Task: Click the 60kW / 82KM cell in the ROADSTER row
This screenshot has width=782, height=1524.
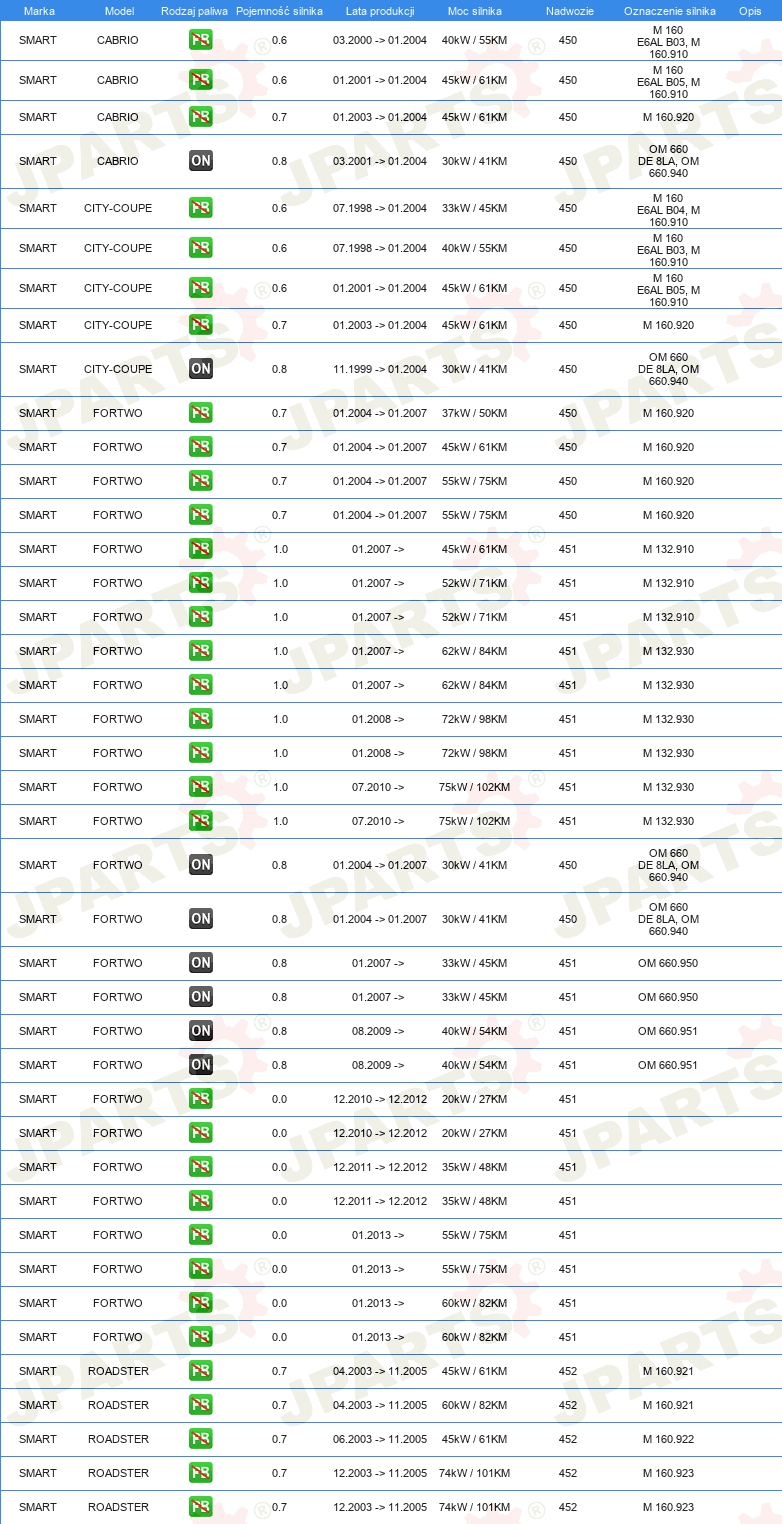Action: click(475, 1405)
